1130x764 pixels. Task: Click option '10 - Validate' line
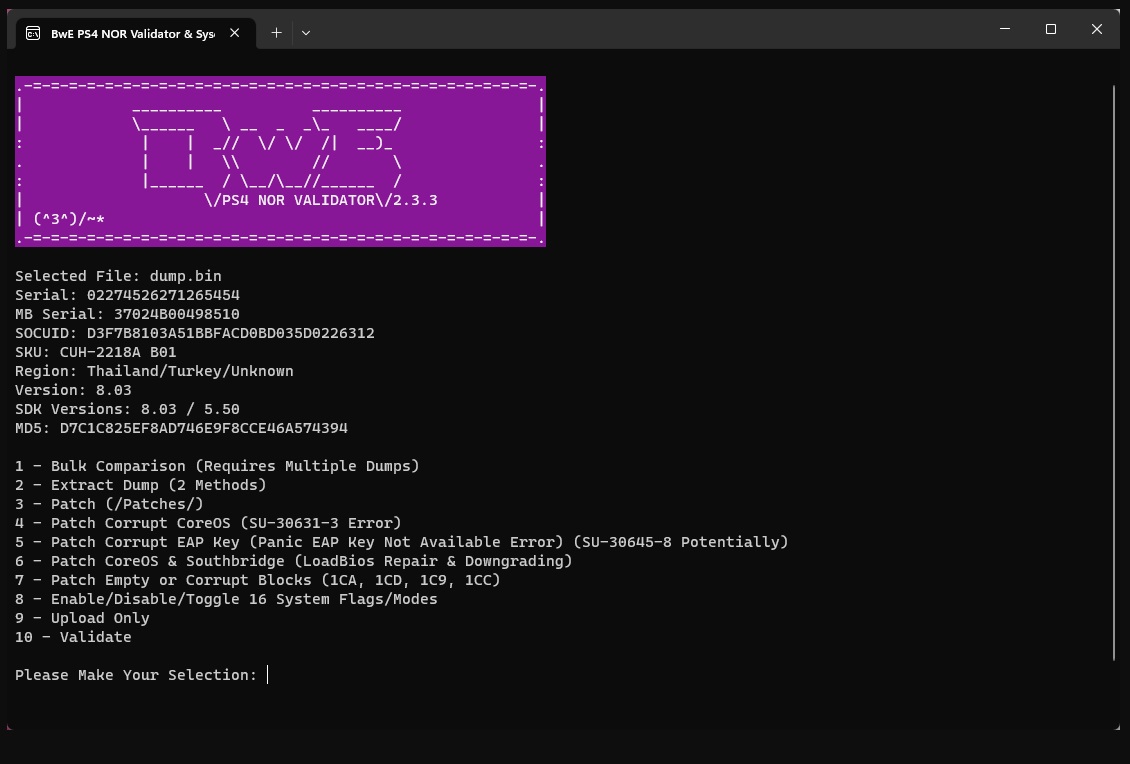point(74,637)
